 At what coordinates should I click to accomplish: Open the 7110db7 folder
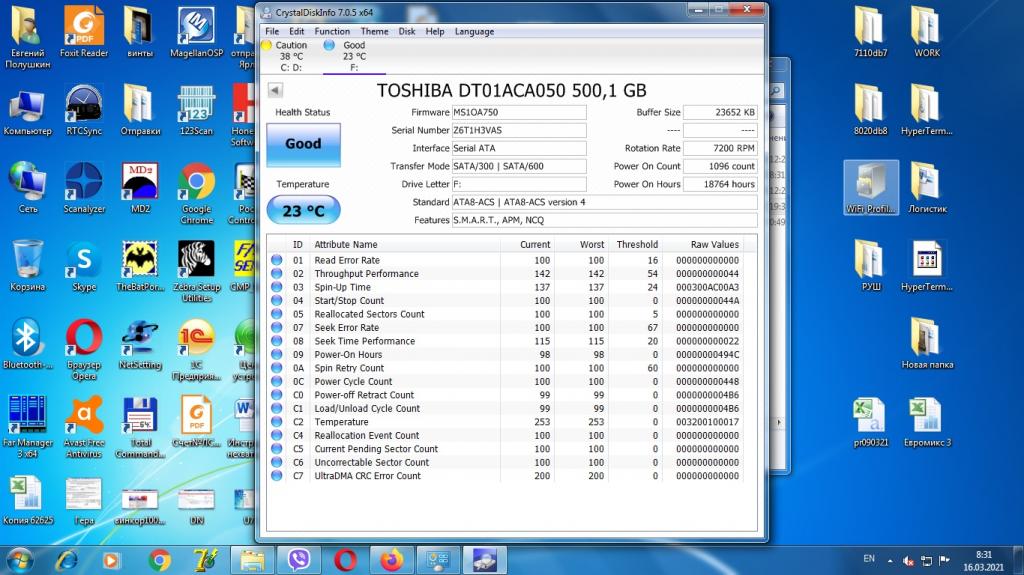pyautogui.click(x=871, y=31)
